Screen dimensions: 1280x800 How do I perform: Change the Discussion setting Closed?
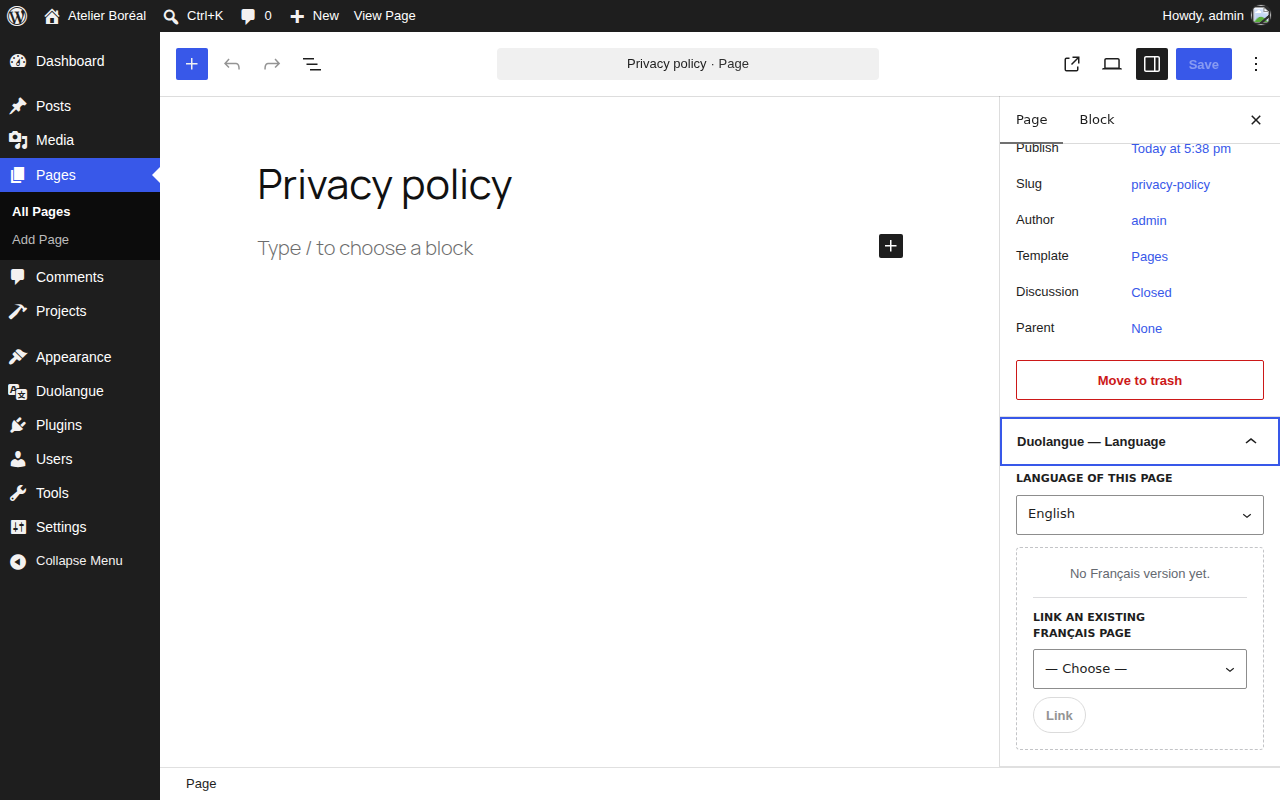point(1151,293)
